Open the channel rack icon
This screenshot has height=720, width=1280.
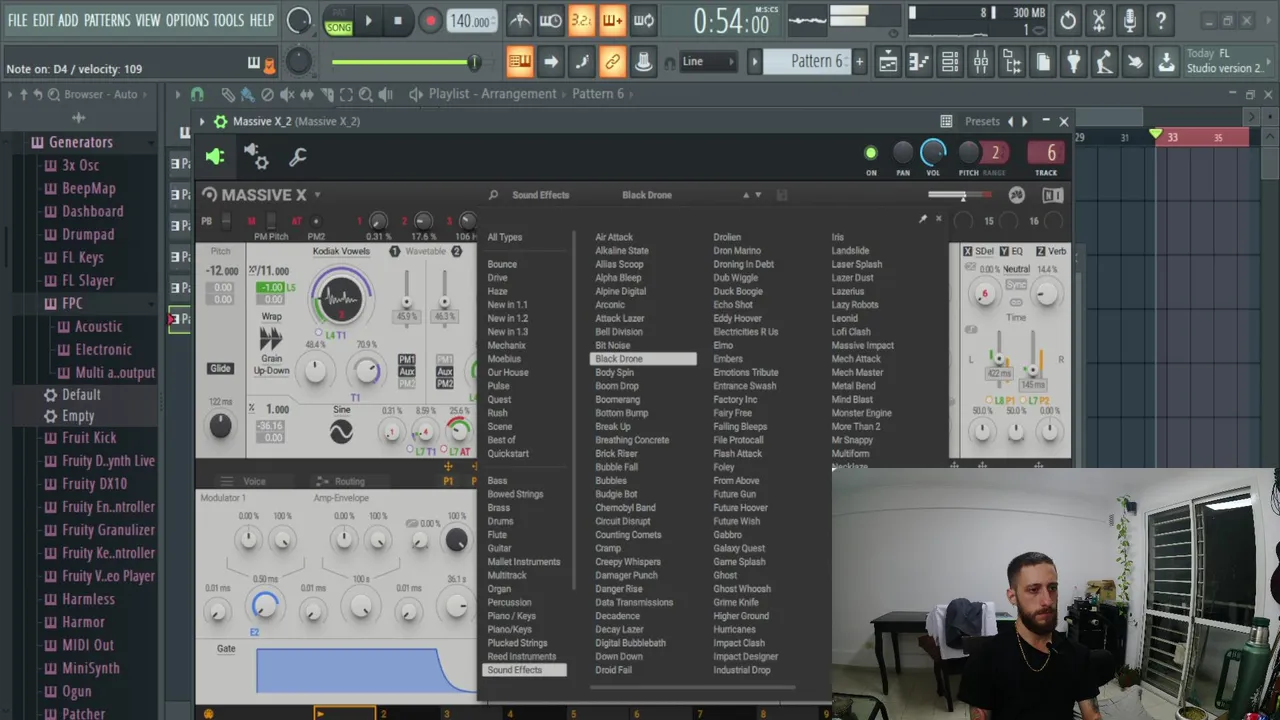[x=950, y=62]
